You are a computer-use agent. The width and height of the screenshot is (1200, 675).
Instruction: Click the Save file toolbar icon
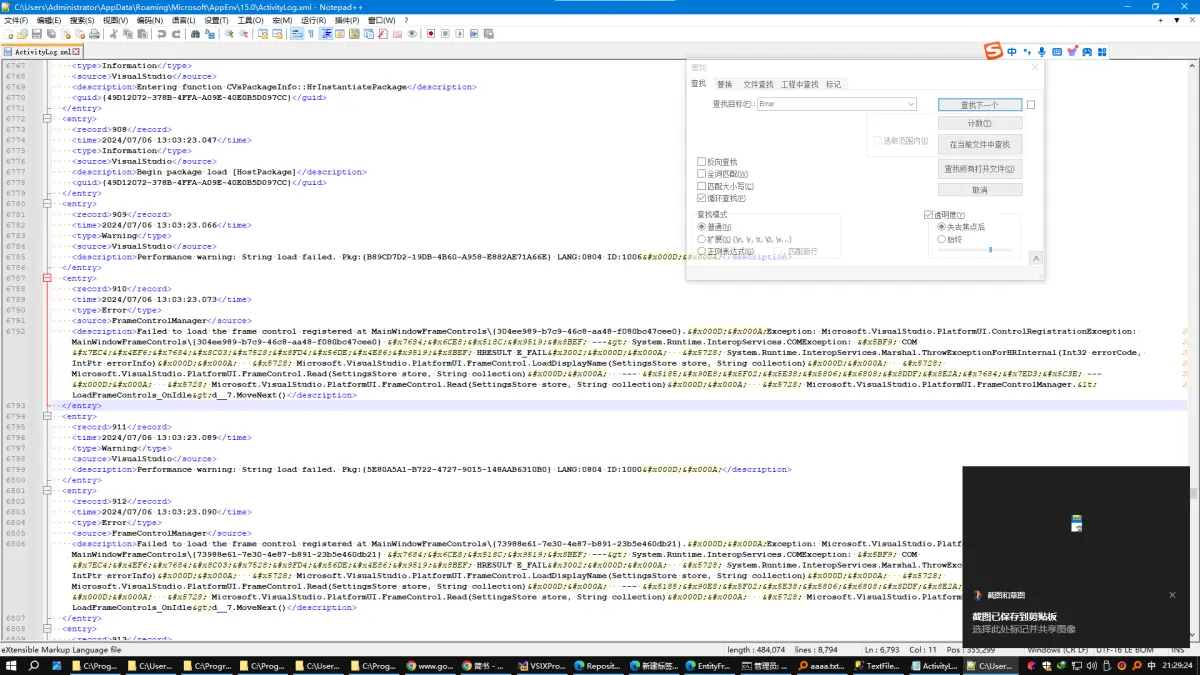click(x=37, y=34)
